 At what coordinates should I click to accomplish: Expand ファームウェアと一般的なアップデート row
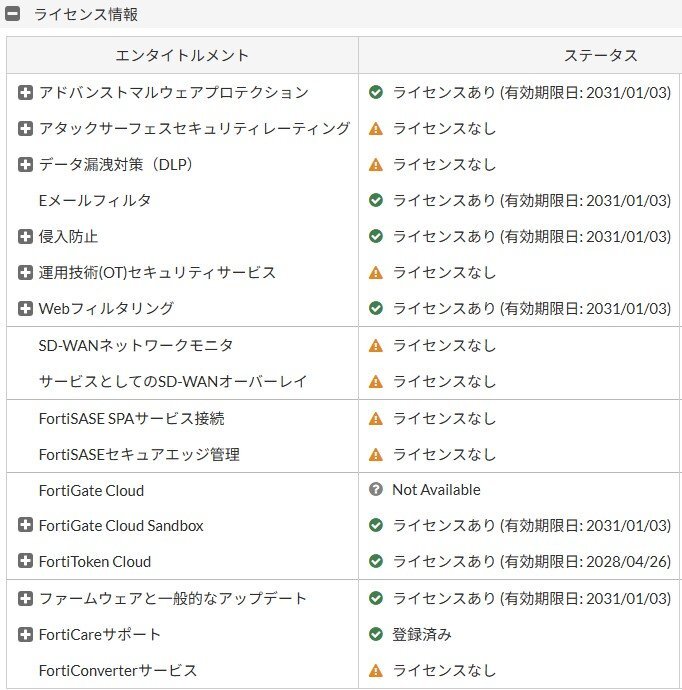[26, 599]
